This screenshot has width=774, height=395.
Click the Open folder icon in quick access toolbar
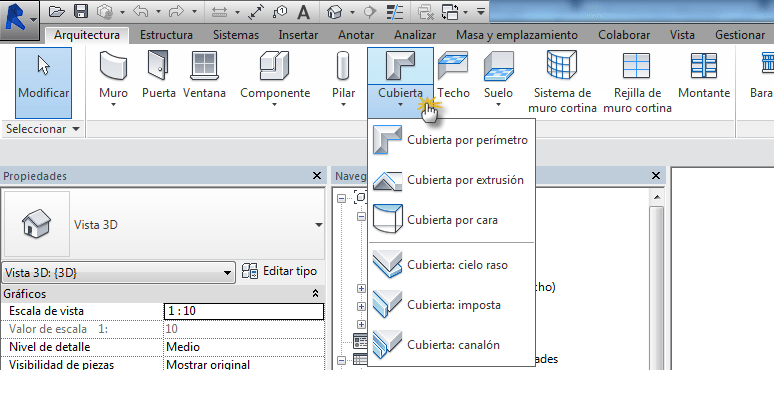(x=56, y=11)
